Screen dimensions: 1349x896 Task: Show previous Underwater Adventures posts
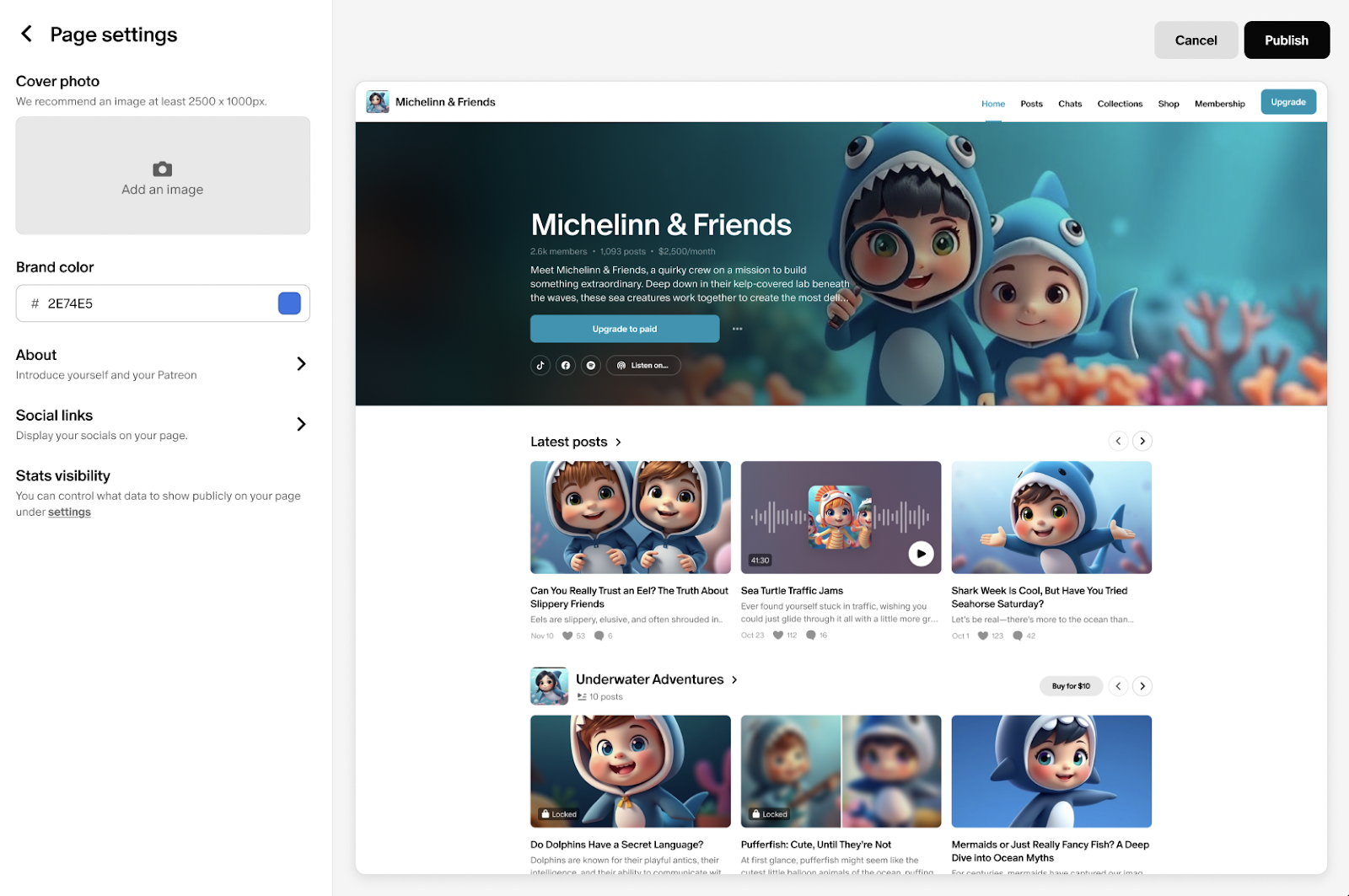point(1118,686)
